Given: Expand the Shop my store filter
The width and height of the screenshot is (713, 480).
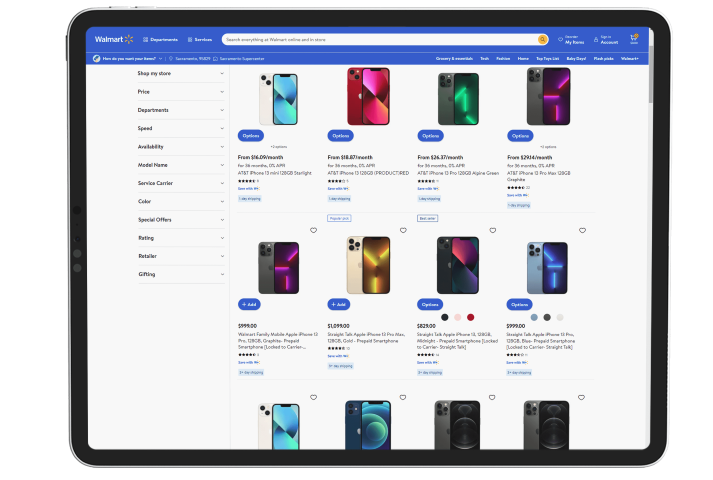Looking at the screenshot, I should coord(181,73).
